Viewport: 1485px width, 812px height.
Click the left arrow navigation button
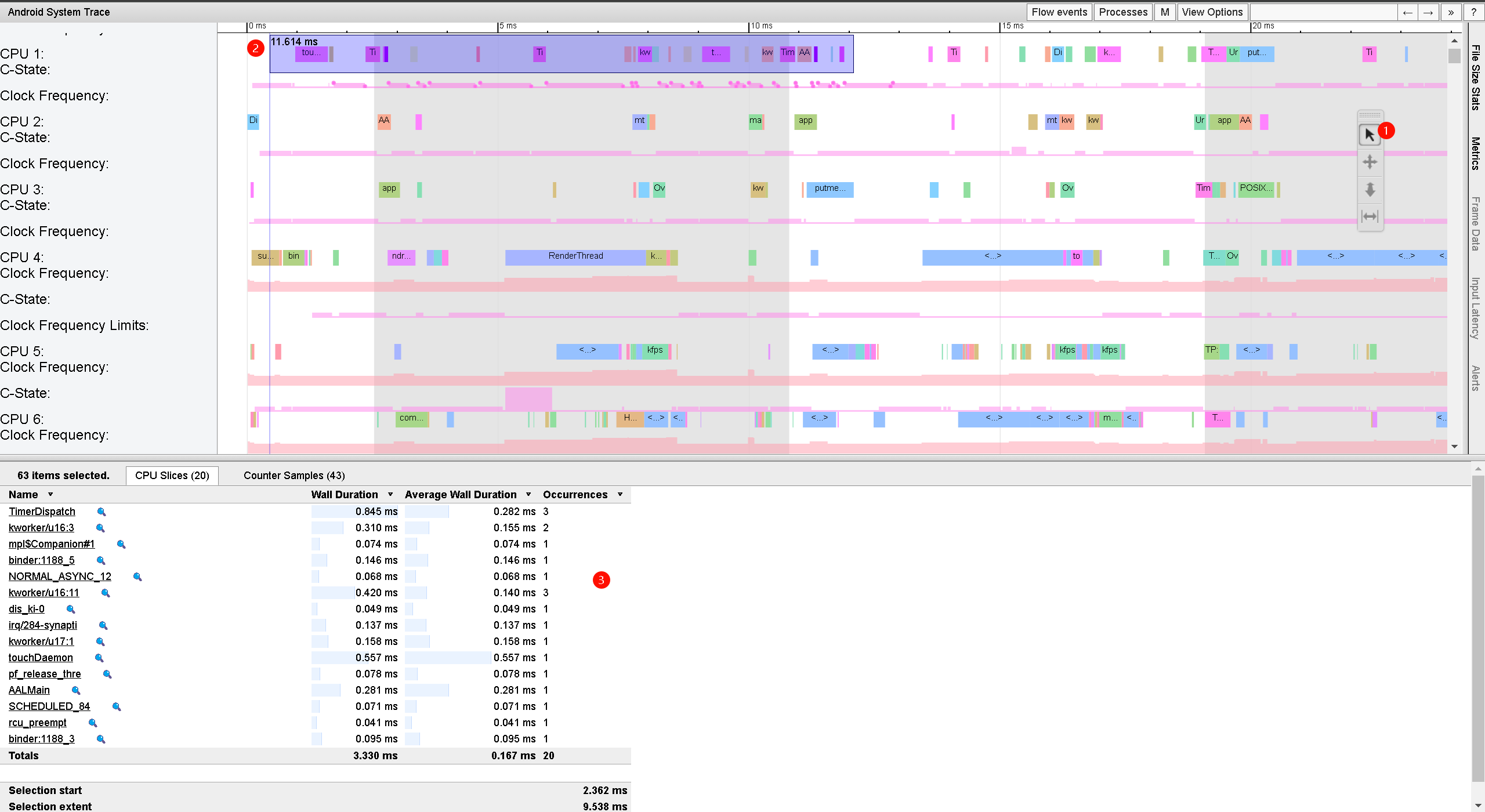click(x=1407, y=12)
